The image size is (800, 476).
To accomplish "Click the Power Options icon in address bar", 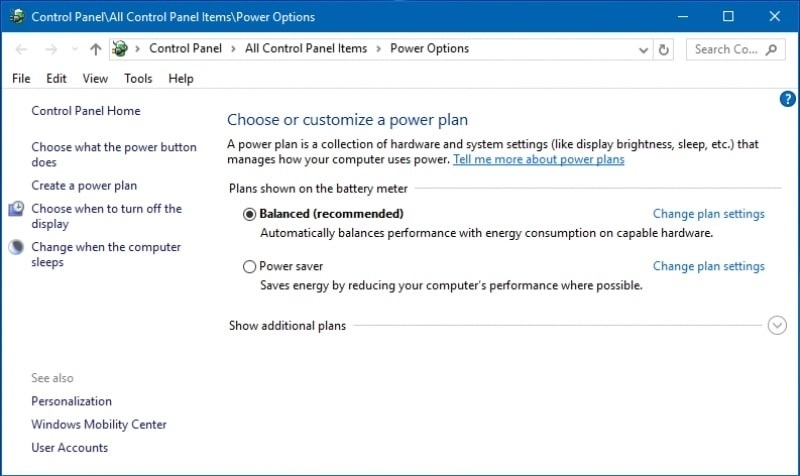I will [120, 48].
